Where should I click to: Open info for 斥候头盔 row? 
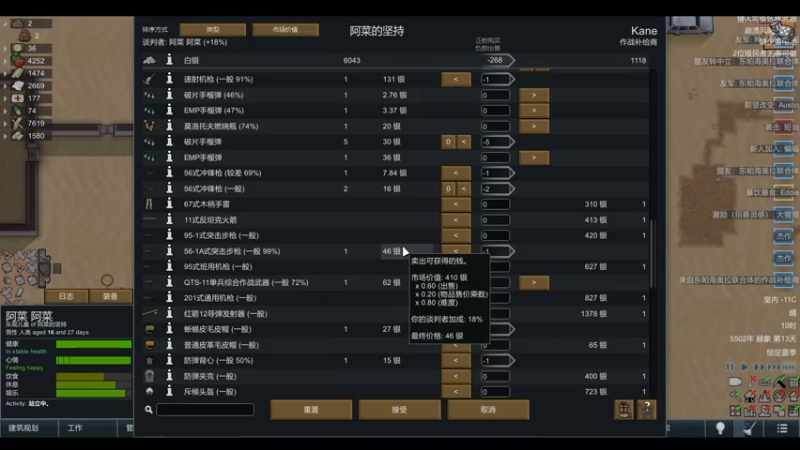coord(169,391)
